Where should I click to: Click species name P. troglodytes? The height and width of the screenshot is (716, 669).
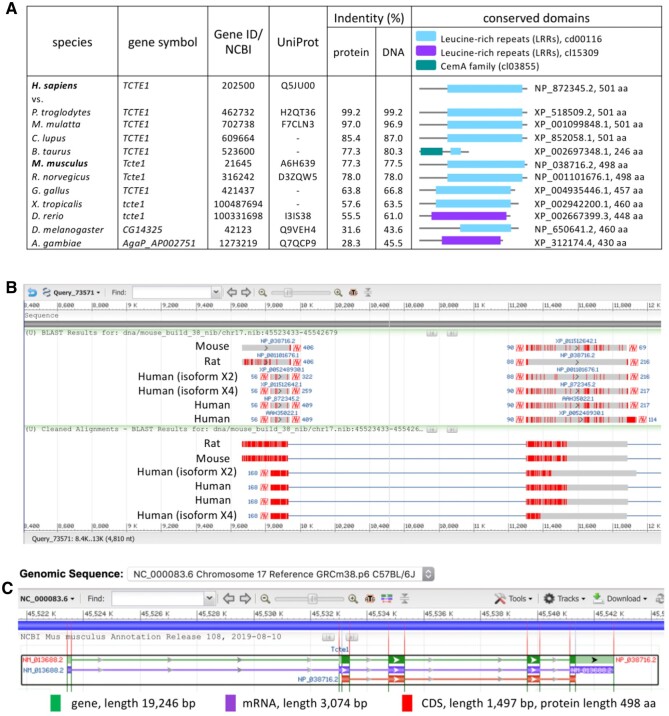(61, 112)
